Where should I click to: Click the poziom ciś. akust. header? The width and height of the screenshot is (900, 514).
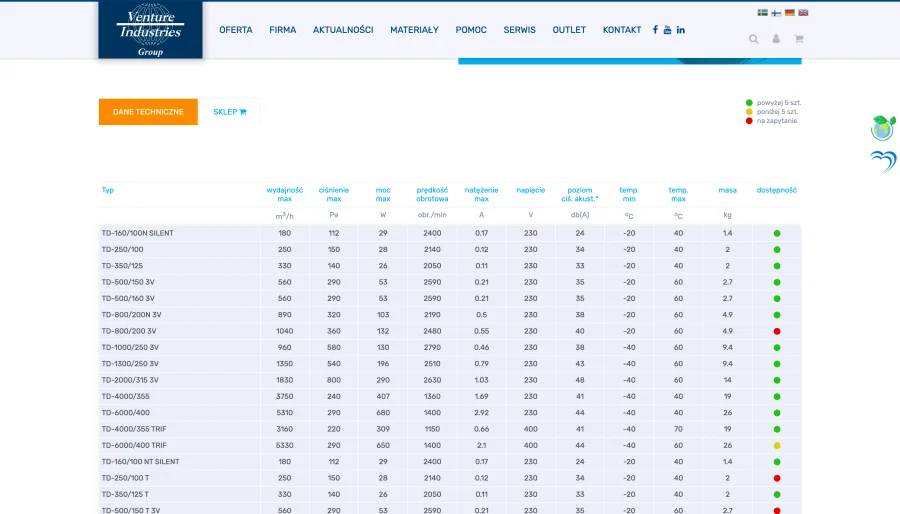580,194
